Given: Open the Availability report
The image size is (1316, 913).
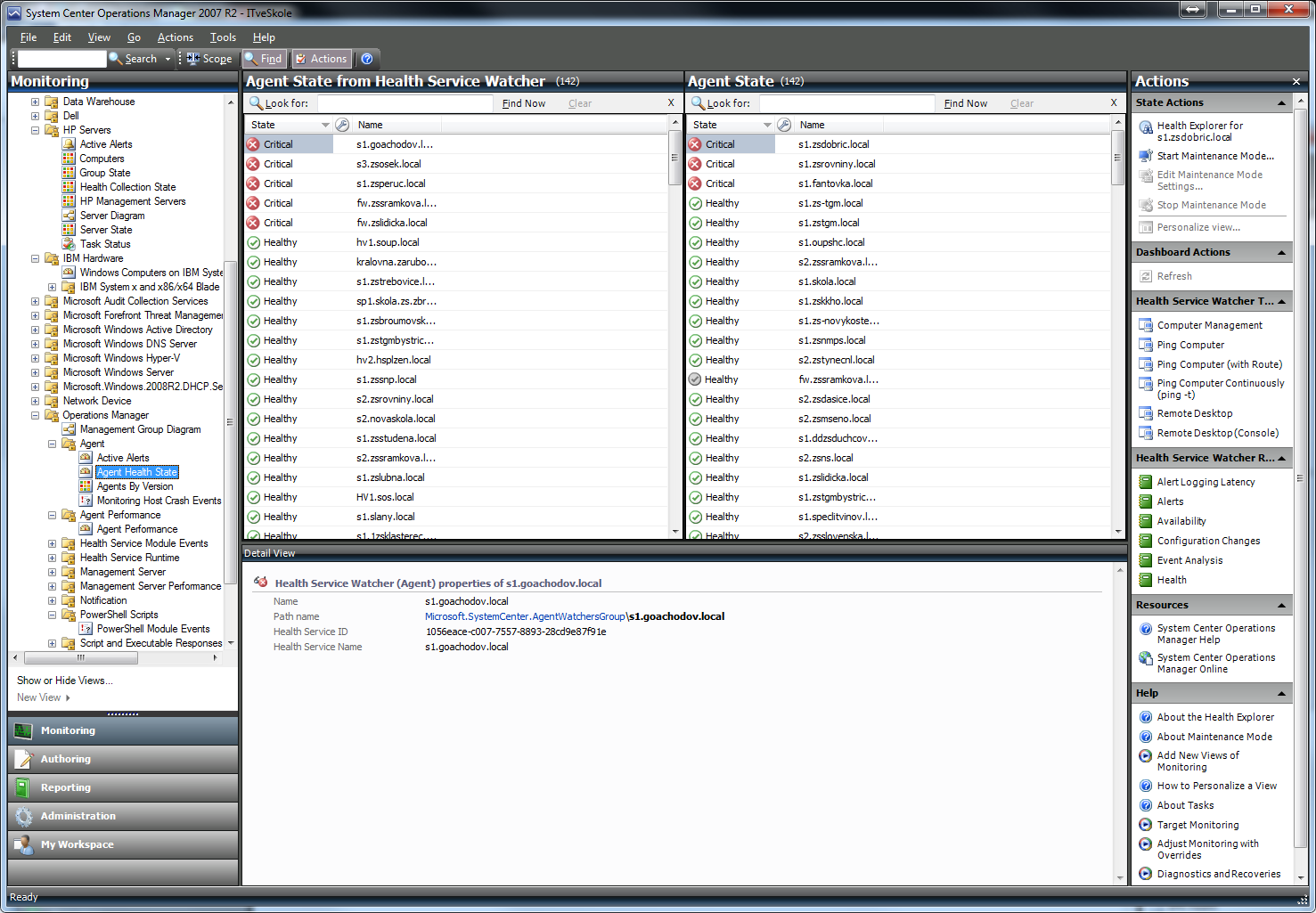Looking at the screenshot, I should coord(1181,521).
